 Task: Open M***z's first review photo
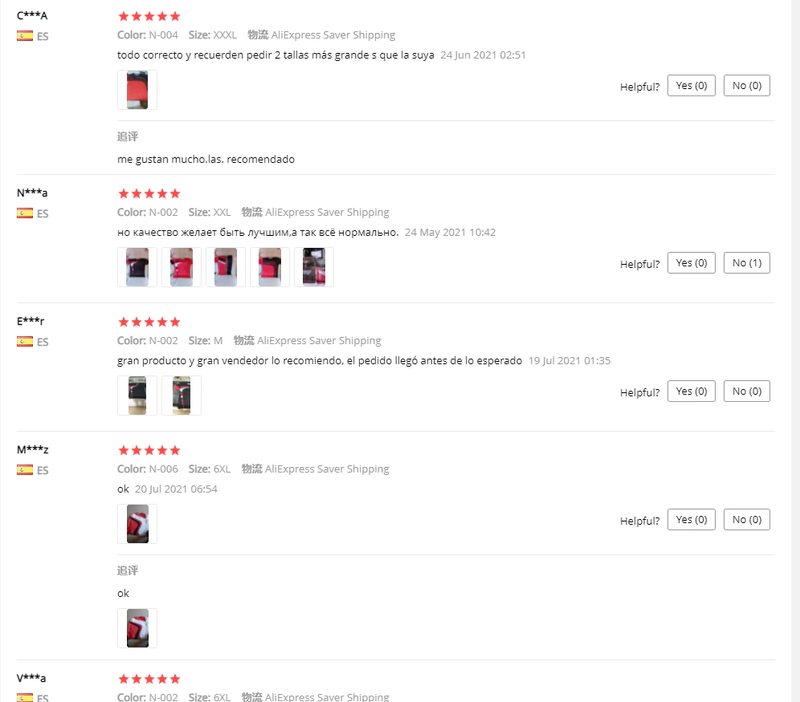click(137, 524)
